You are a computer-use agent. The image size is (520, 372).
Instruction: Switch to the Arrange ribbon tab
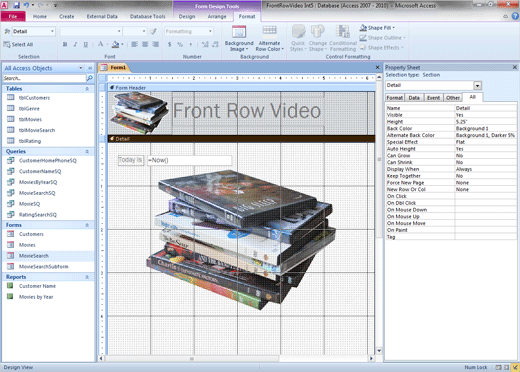coord(217,16)
